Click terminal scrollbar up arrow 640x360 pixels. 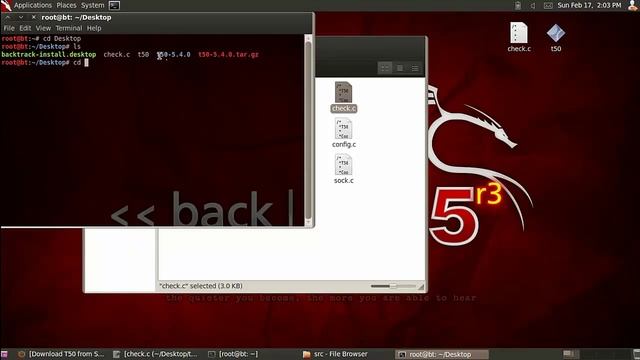click(308, 39)
